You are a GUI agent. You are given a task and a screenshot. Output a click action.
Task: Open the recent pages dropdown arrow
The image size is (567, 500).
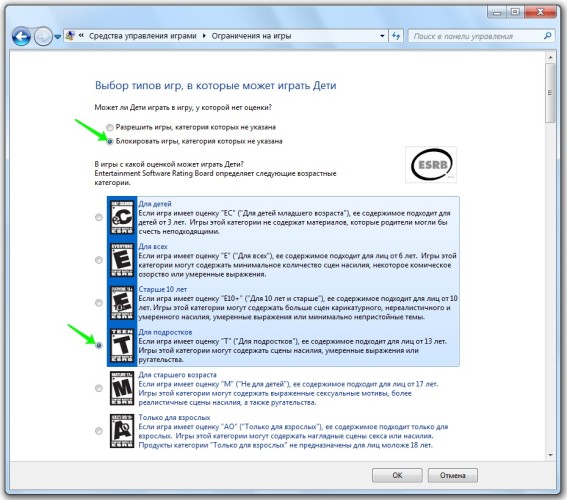pos(57,37)
